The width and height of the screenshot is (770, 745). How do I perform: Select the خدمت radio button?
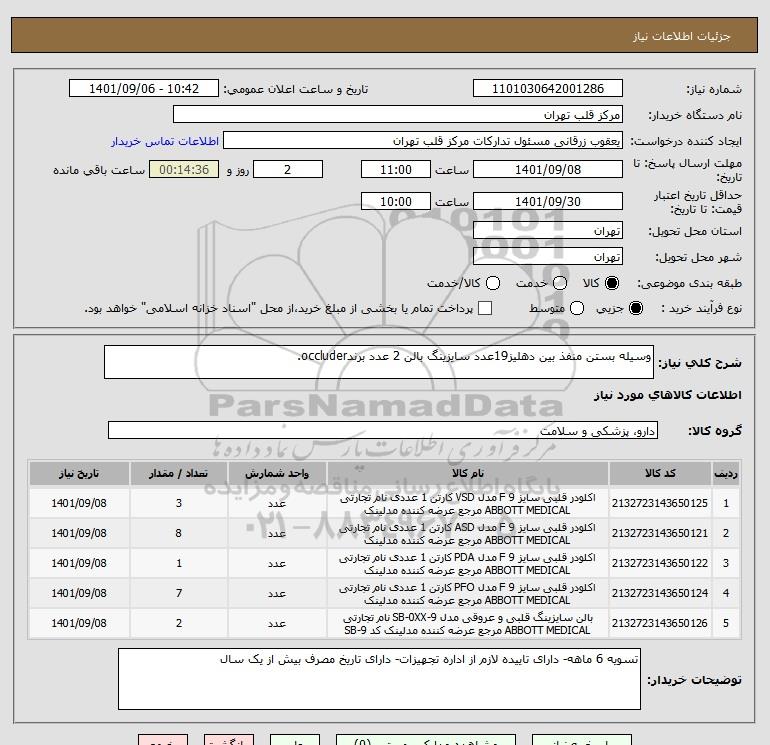[x=560, y=283]
